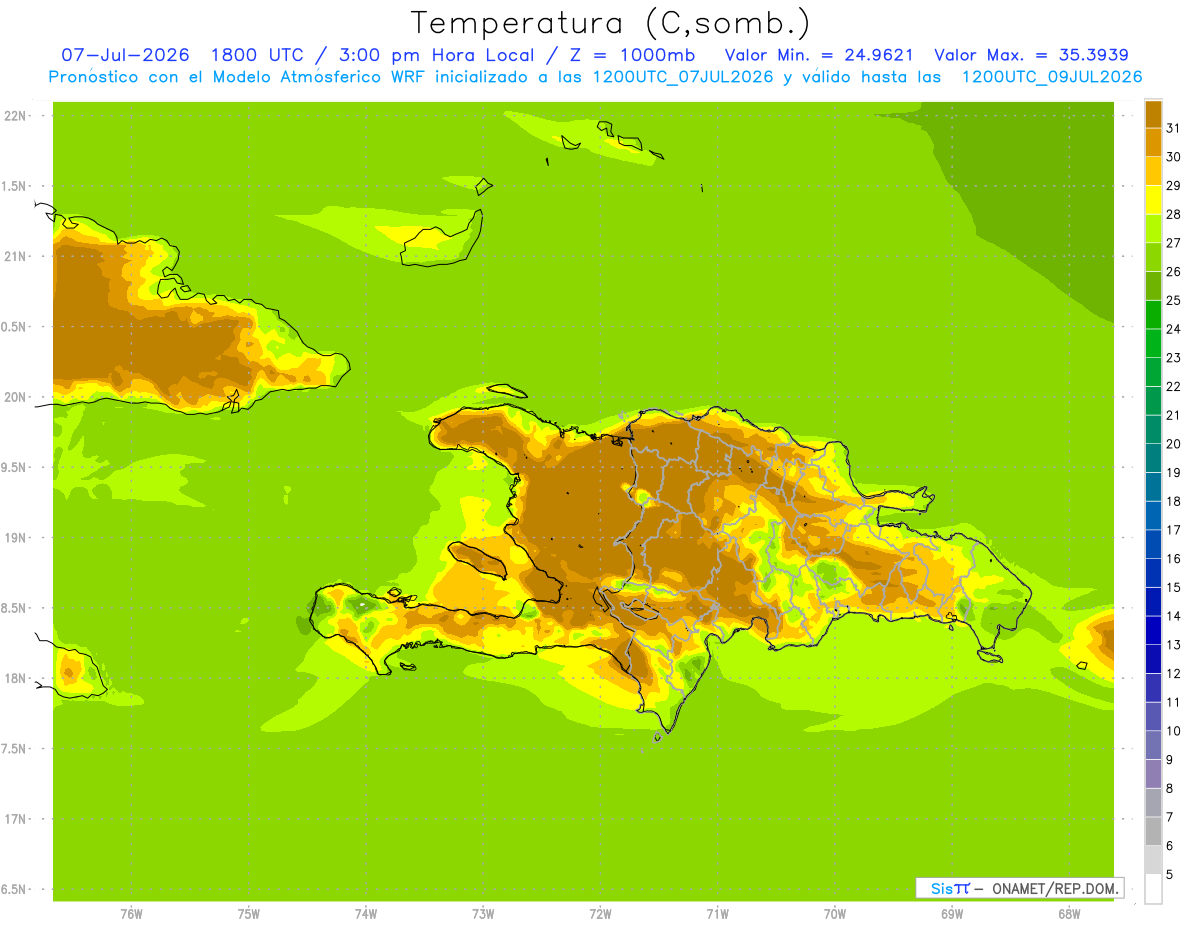Click the '17N' latitude axis label

[15, 819]
